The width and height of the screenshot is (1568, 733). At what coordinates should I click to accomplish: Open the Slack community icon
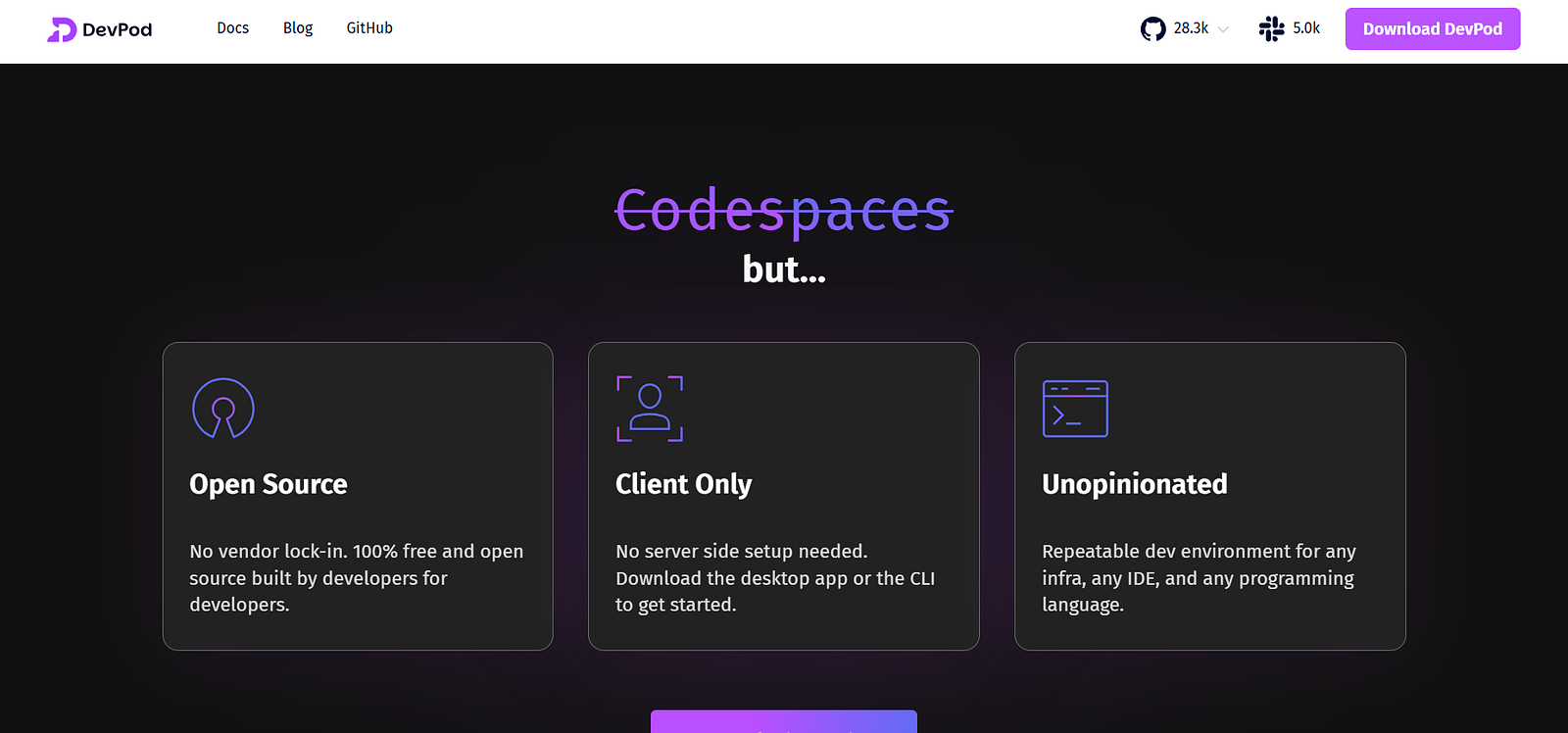click(1271, 28)
